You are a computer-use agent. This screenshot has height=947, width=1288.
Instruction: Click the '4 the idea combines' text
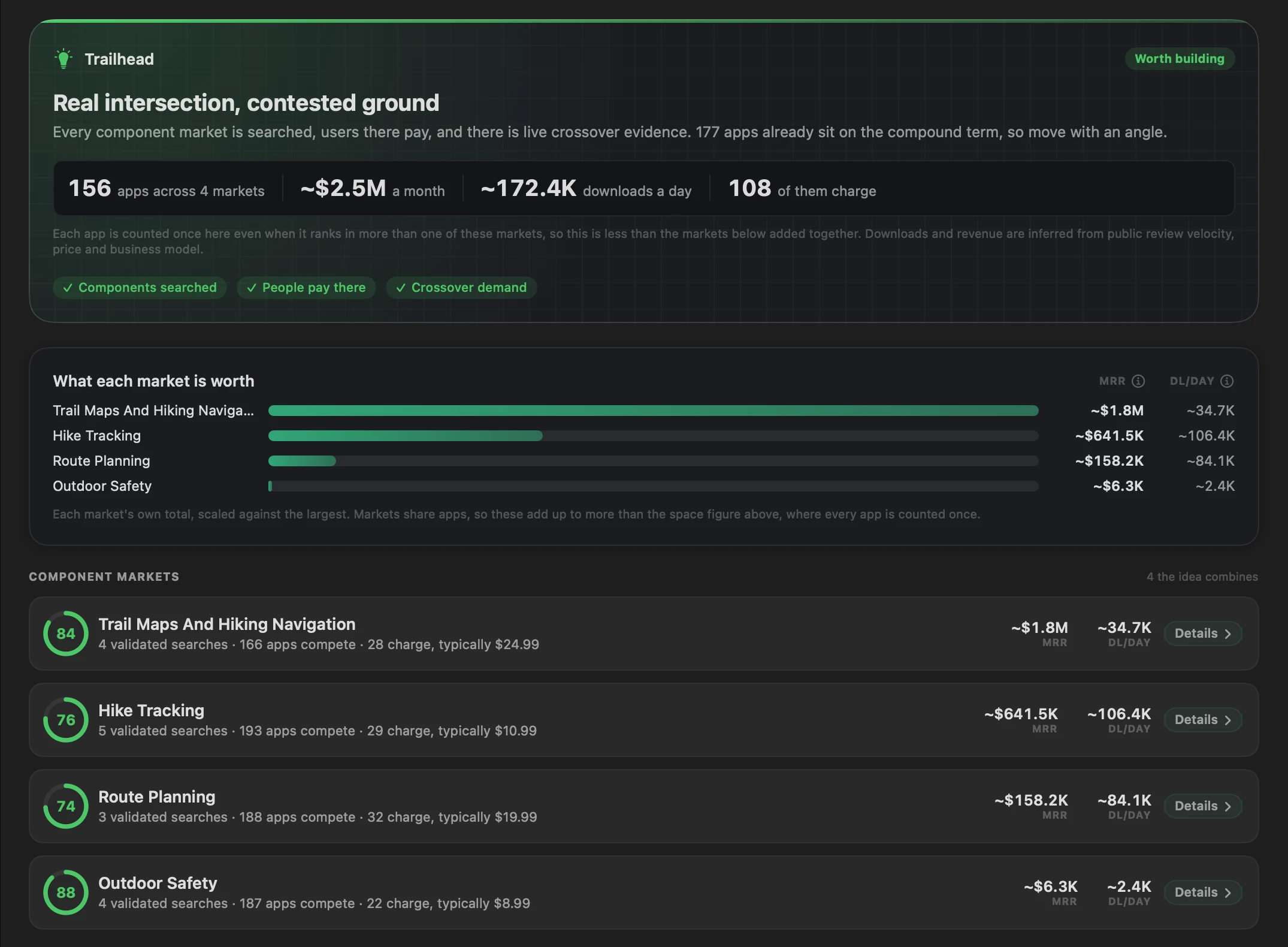click(1202, 577)
